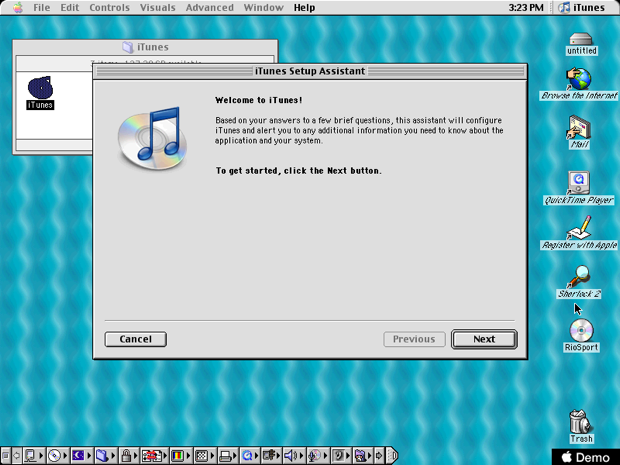The image size is (620, 465).
Task: Open the Speakable Items ear module
Action: (x=341, y=456)
